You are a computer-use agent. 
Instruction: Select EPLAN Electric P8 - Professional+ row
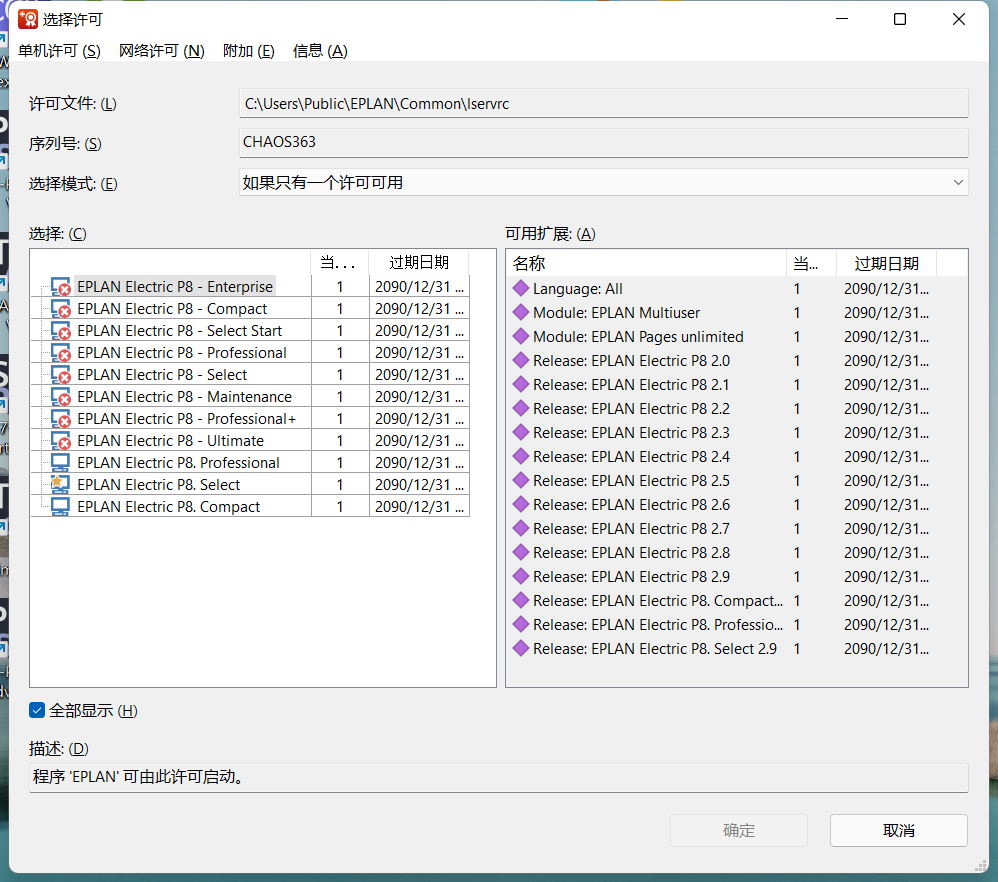pos(186,419)
